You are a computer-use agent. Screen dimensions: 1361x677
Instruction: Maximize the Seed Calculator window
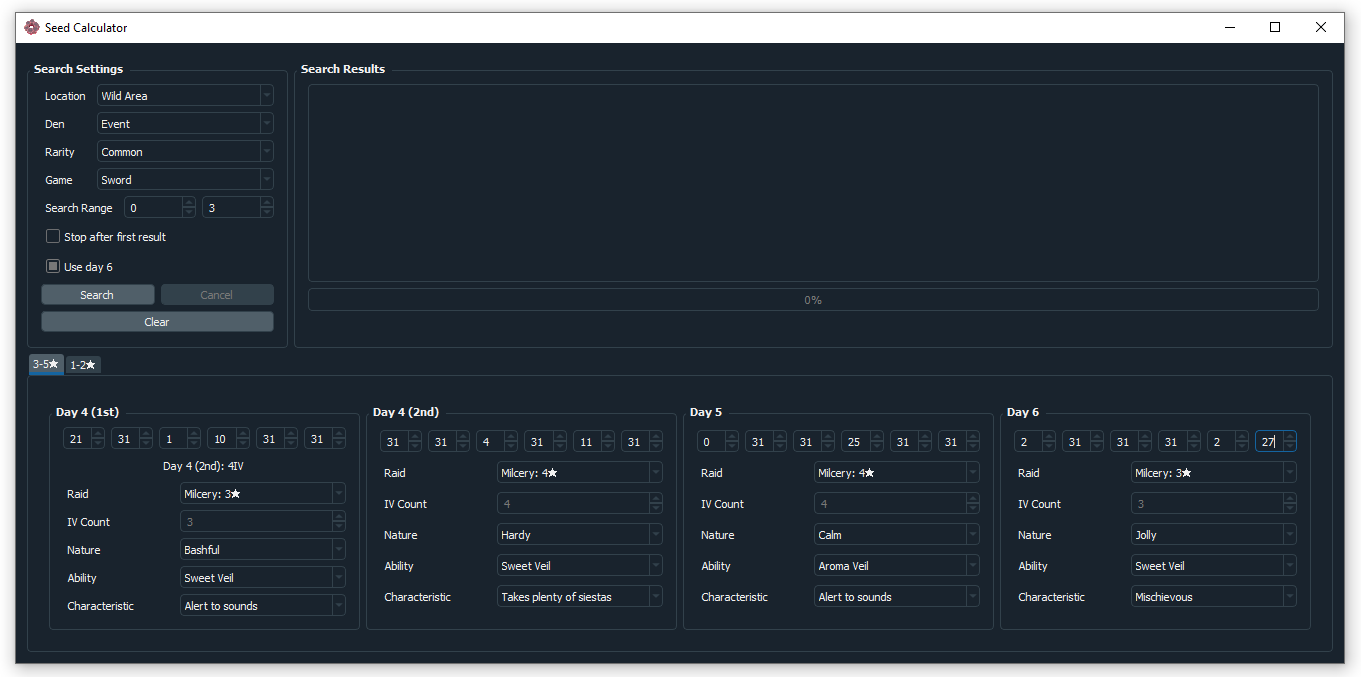tap(1275, 28)
